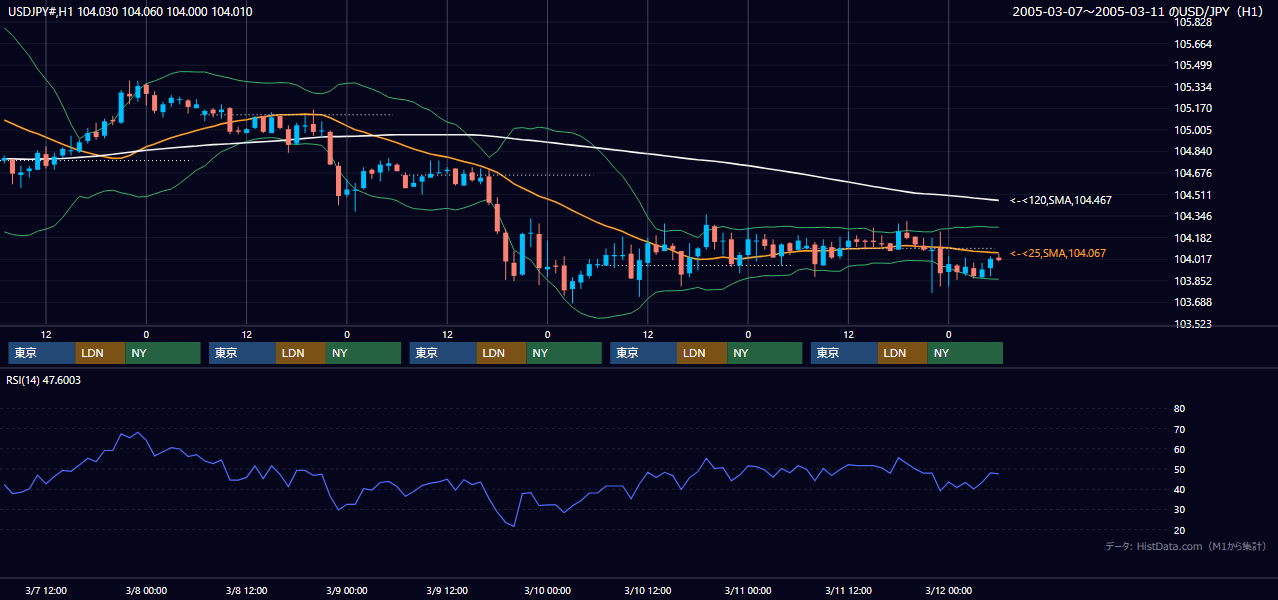Click price axis value 105.005
Image resolution: width=1278 pixels, height=600 pixels.
(1194, 130)
